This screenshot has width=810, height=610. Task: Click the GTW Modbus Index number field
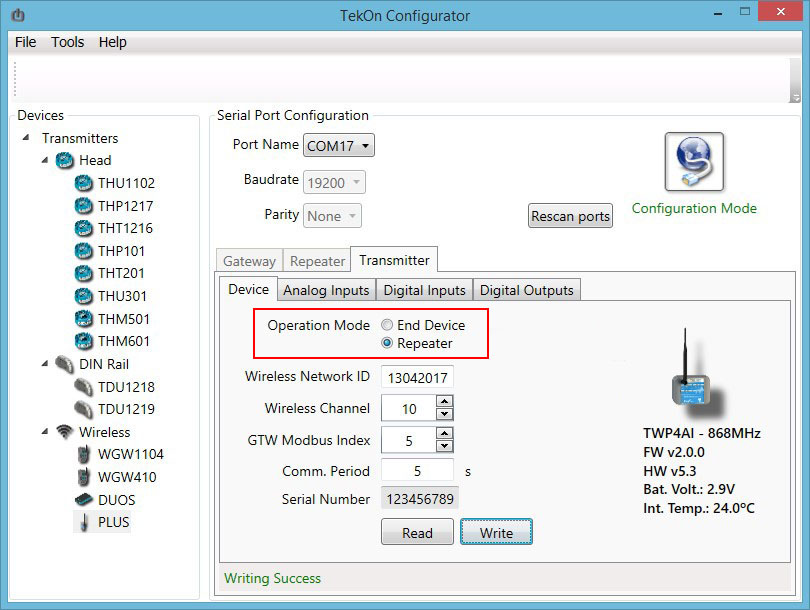(x=409, y=441)
